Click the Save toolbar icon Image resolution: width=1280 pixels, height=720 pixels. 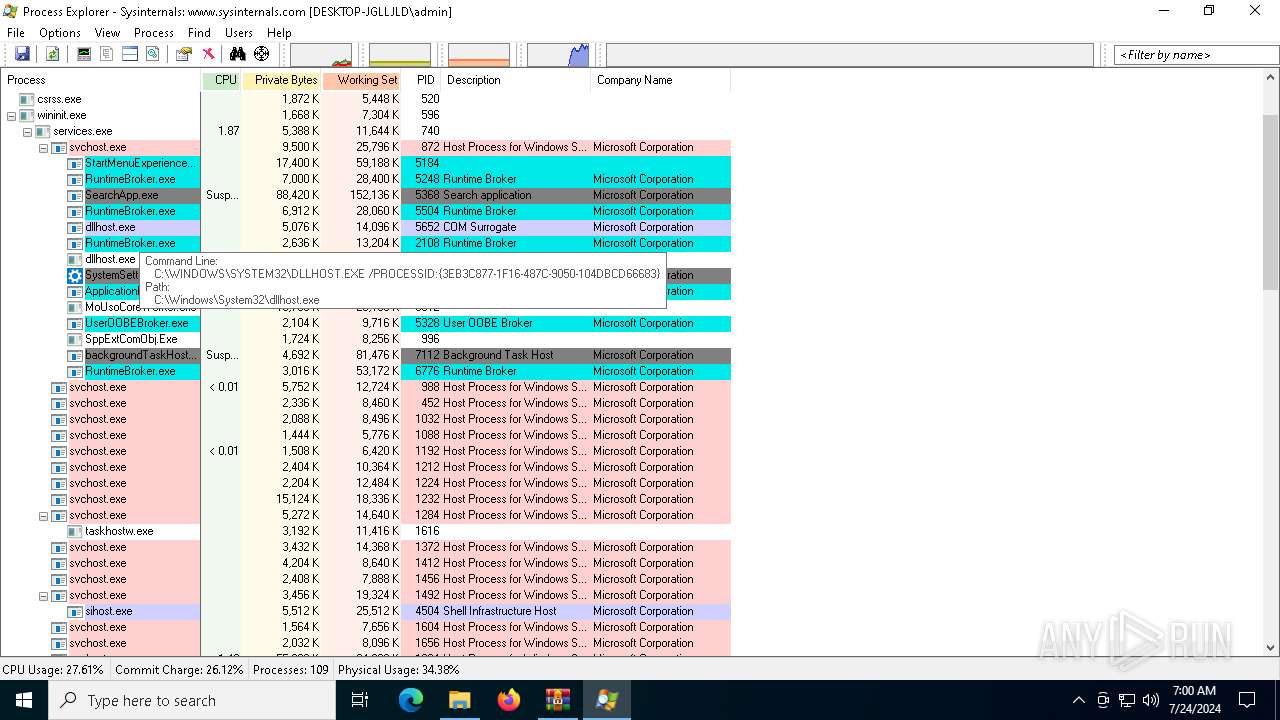(22, 54)
